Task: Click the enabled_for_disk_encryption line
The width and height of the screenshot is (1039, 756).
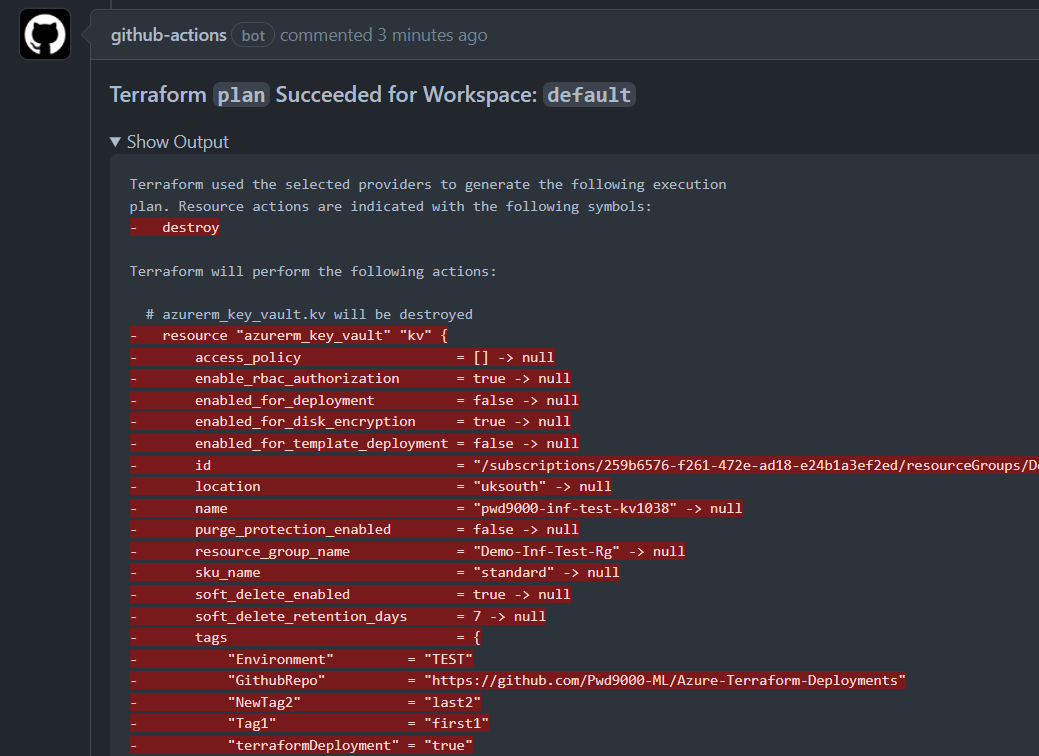Action: pyautogui.click(x=350, y=421)
